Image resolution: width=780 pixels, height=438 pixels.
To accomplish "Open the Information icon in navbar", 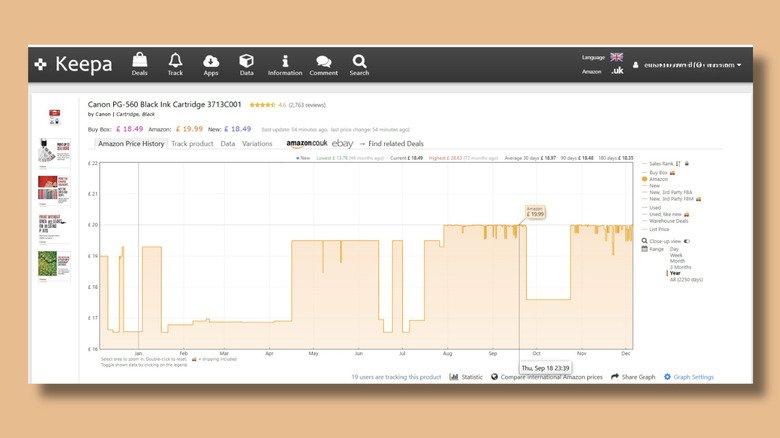I will click(285, 64).
